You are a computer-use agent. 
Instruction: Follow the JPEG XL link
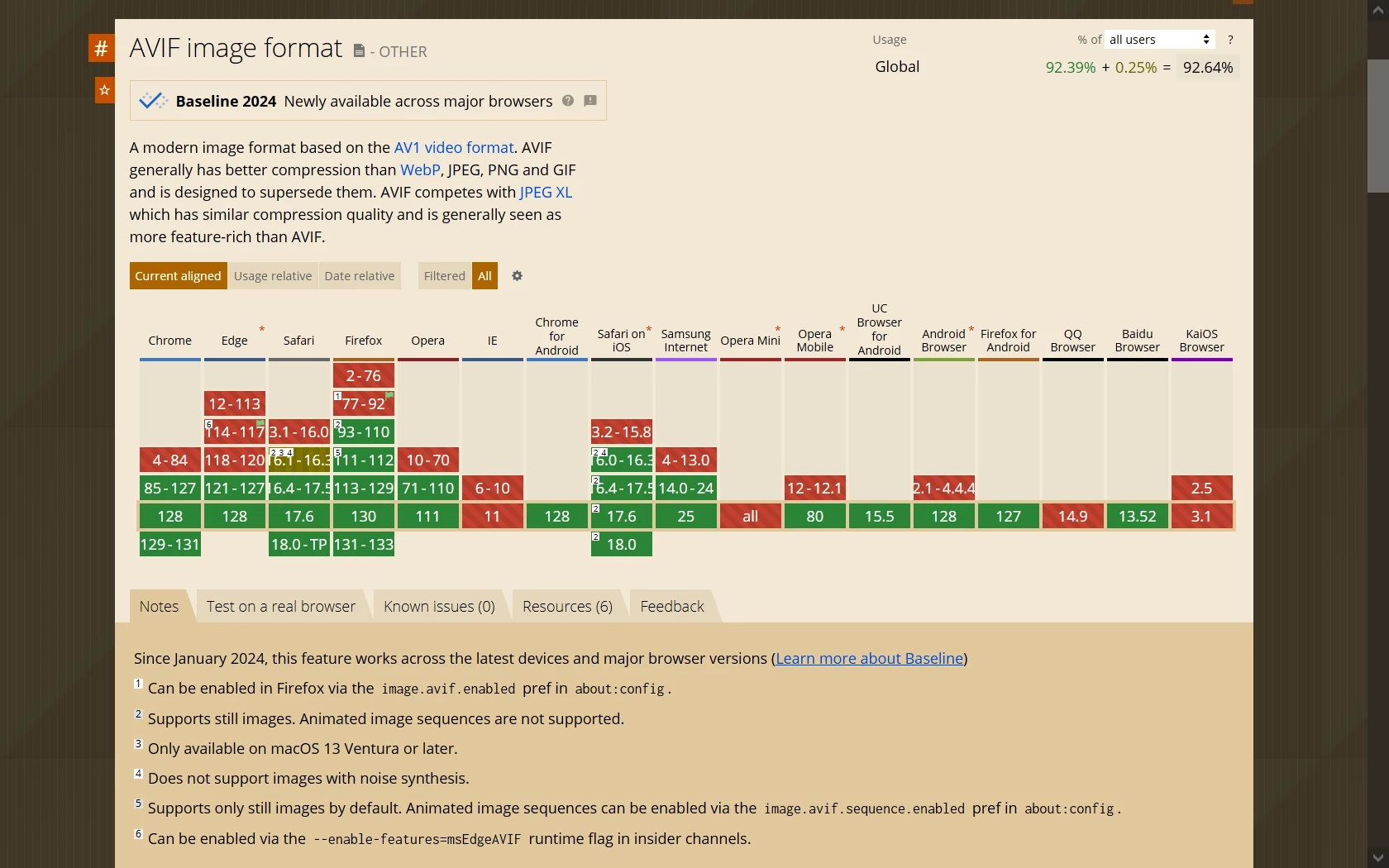546,193
